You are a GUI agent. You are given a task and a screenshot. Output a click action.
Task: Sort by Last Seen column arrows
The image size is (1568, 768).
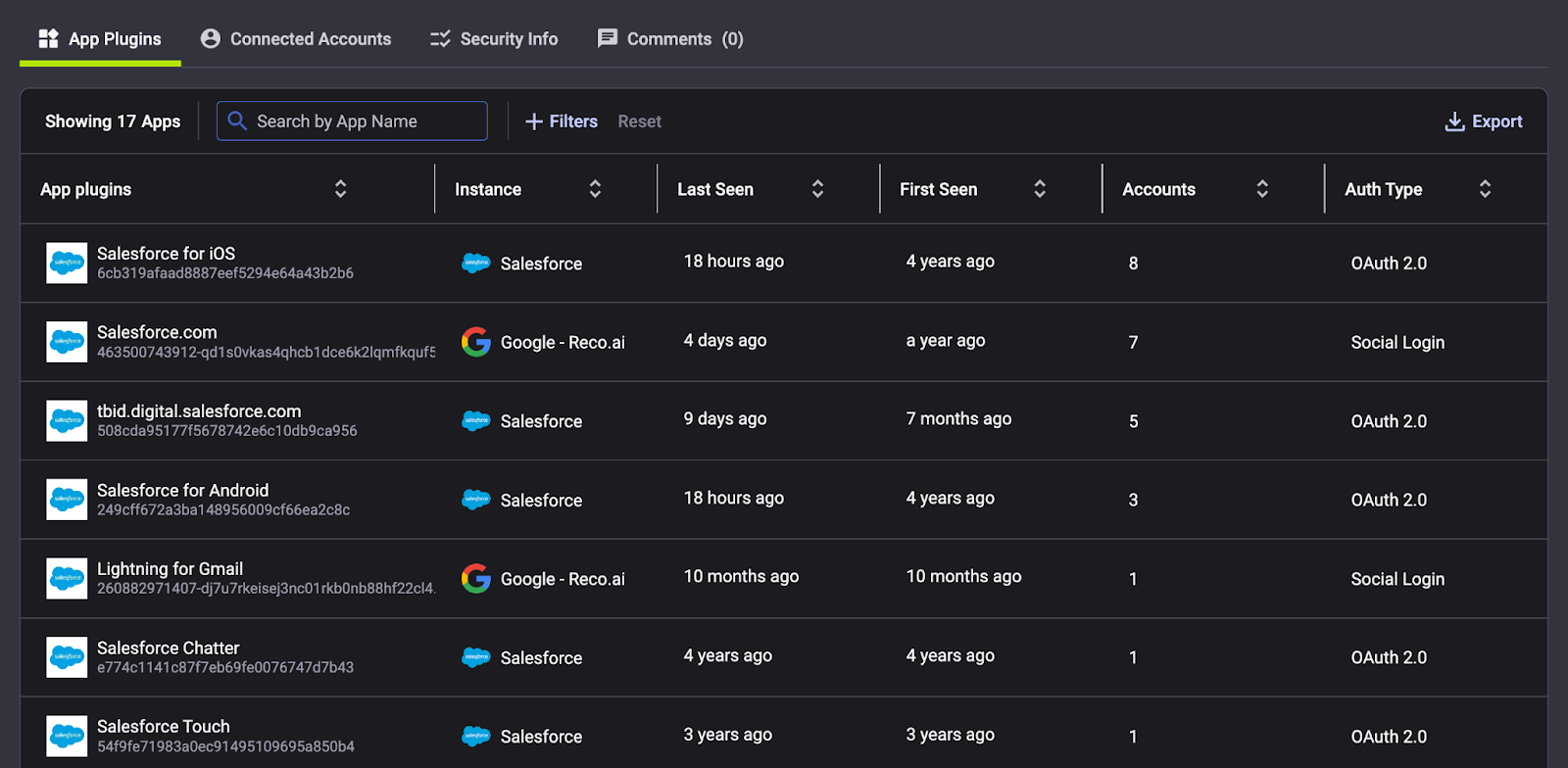817,189
